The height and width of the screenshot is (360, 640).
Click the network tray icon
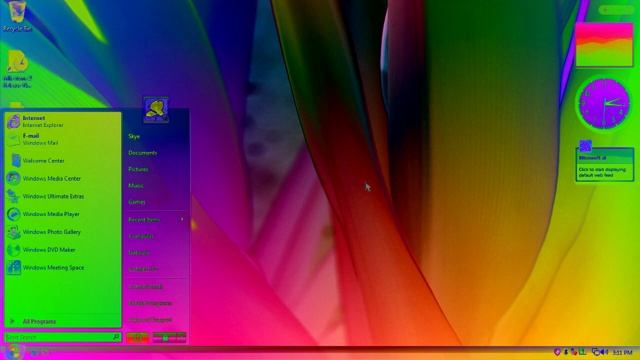596,352
